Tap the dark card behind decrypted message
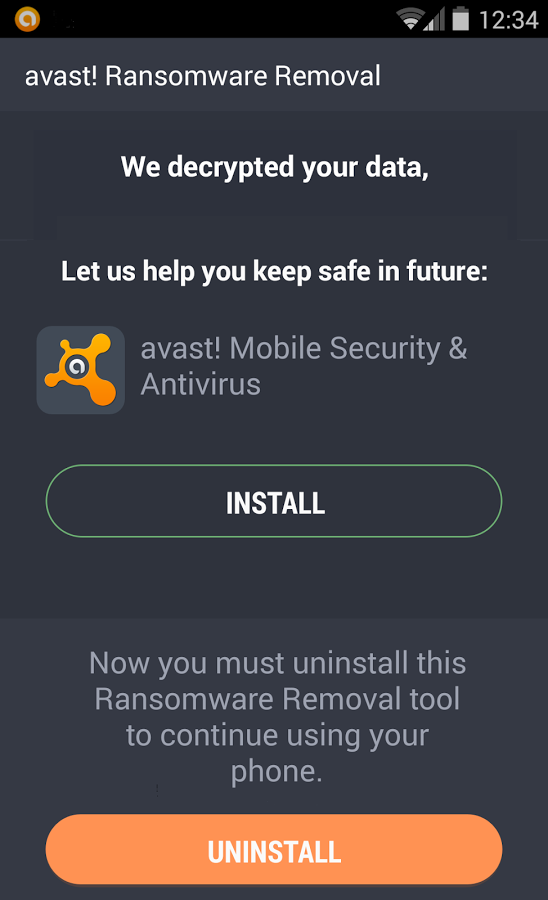This screenshot has height=900, width=548. click(x=275, y=185)
